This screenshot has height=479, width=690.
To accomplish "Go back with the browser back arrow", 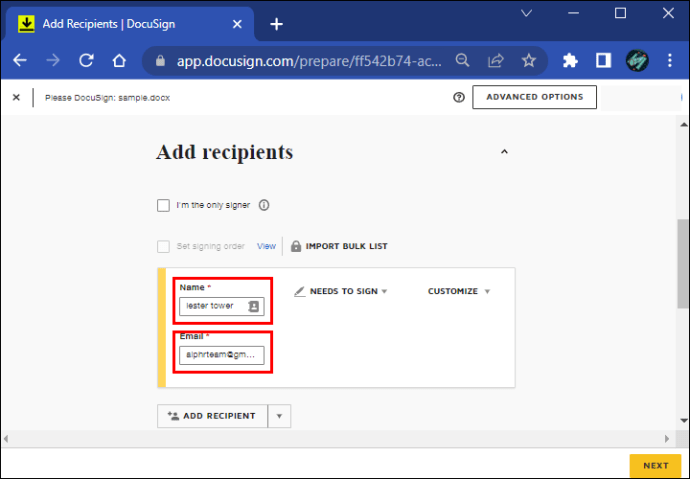I will (20, 60).
